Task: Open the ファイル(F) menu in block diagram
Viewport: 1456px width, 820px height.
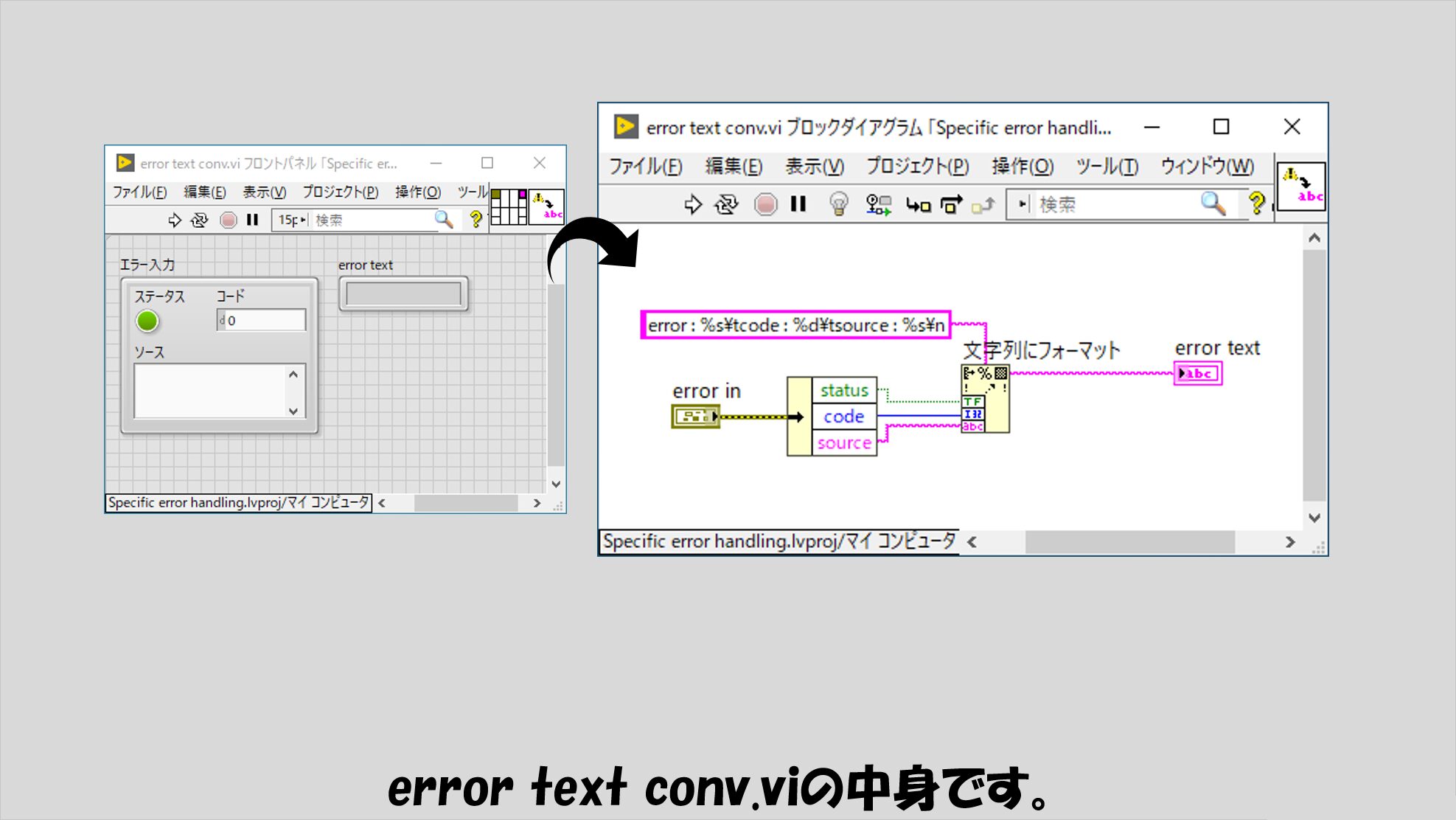Action: pos(645,167)
